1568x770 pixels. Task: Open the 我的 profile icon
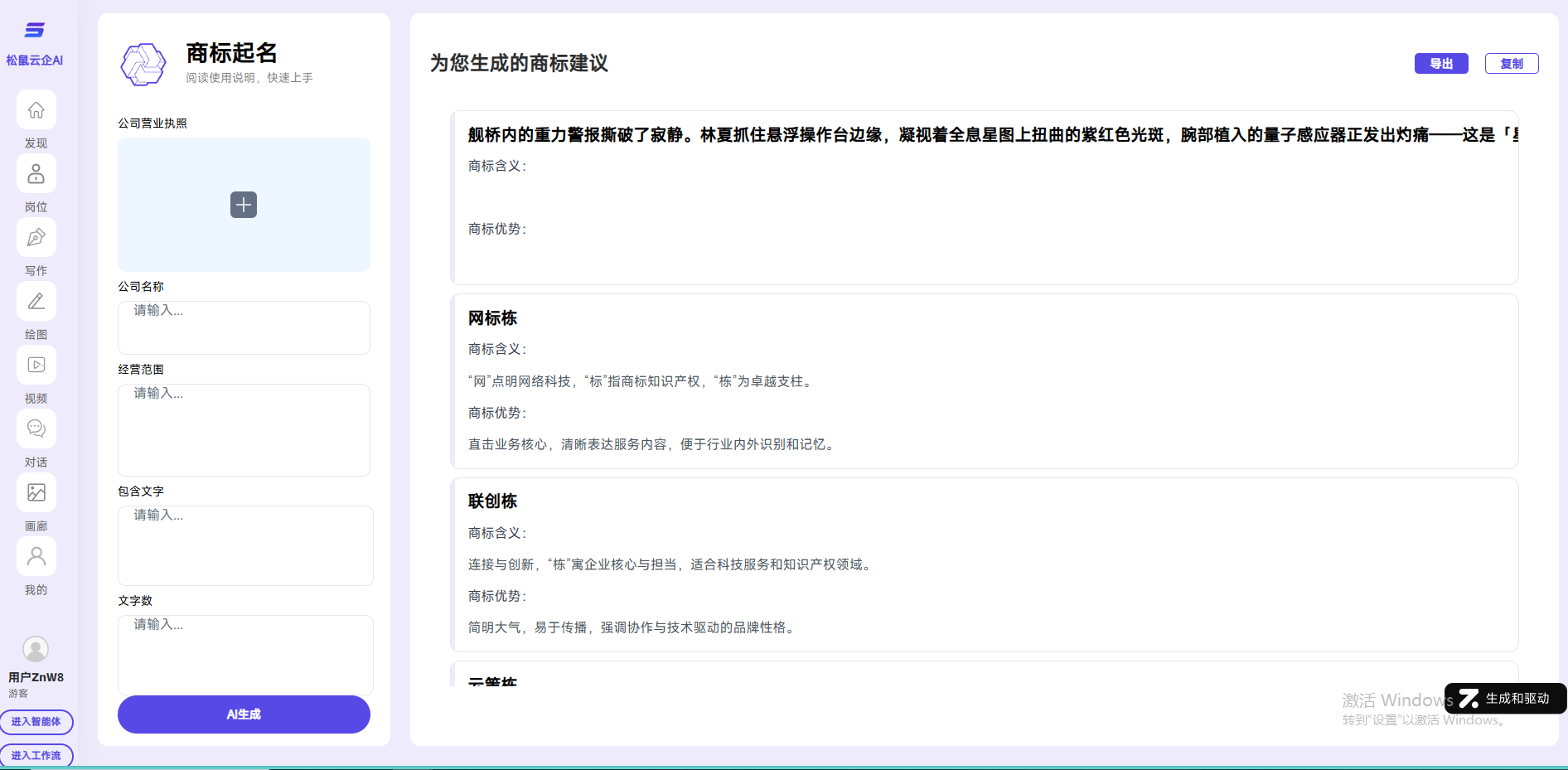(x=36, y=557)
